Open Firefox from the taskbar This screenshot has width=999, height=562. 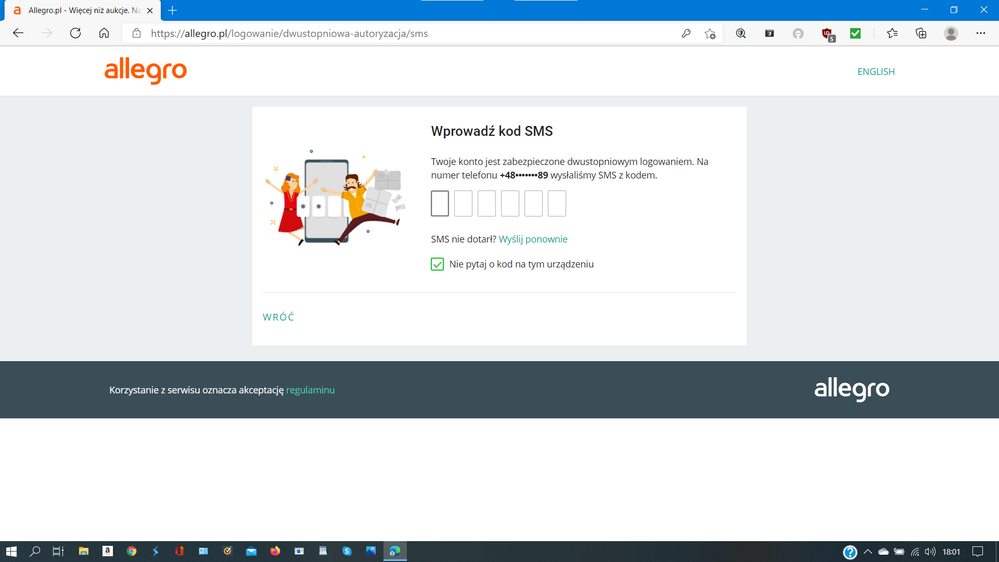(x=275, y=551)
